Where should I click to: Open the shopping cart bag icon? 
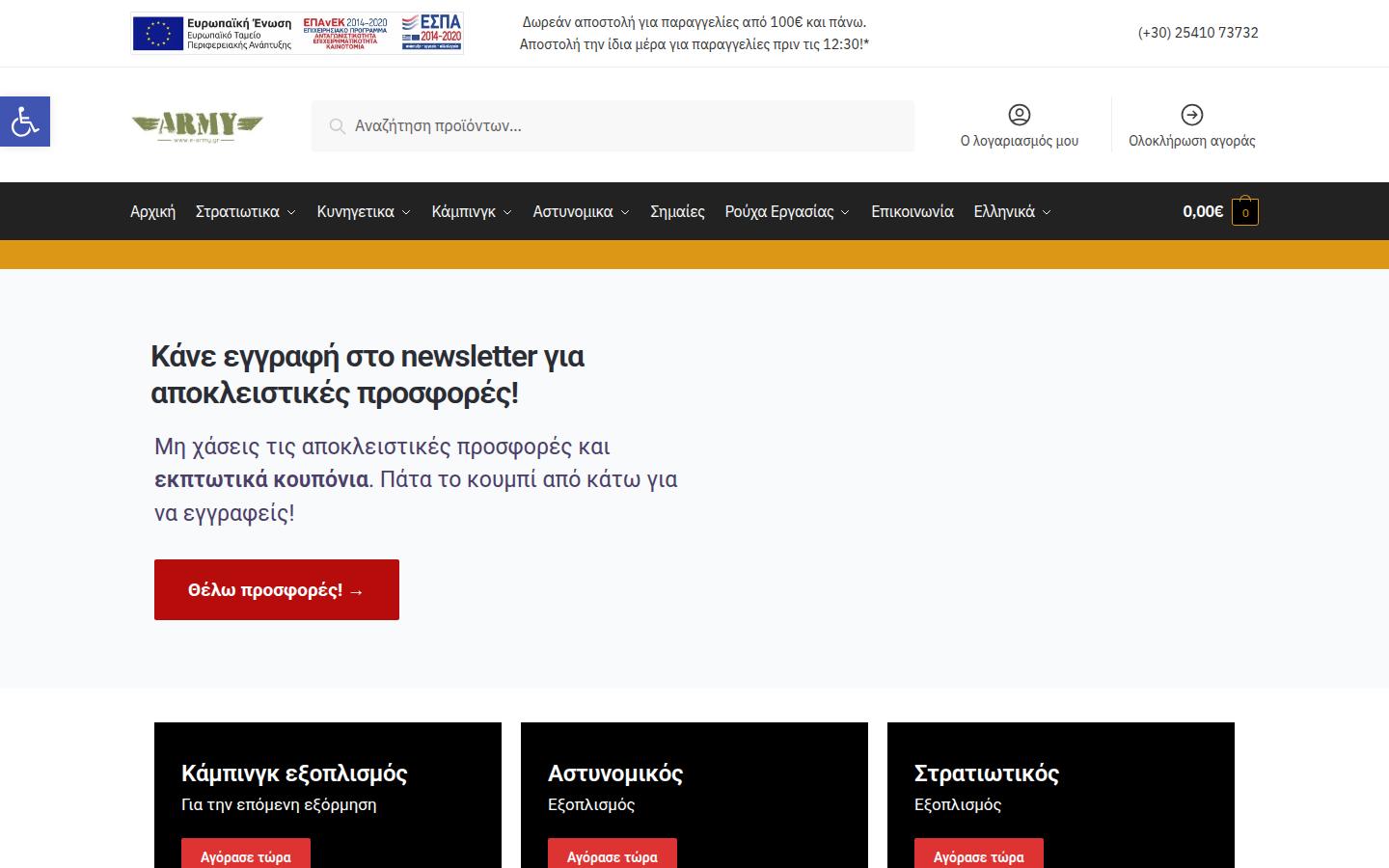tap(1245, 211)
